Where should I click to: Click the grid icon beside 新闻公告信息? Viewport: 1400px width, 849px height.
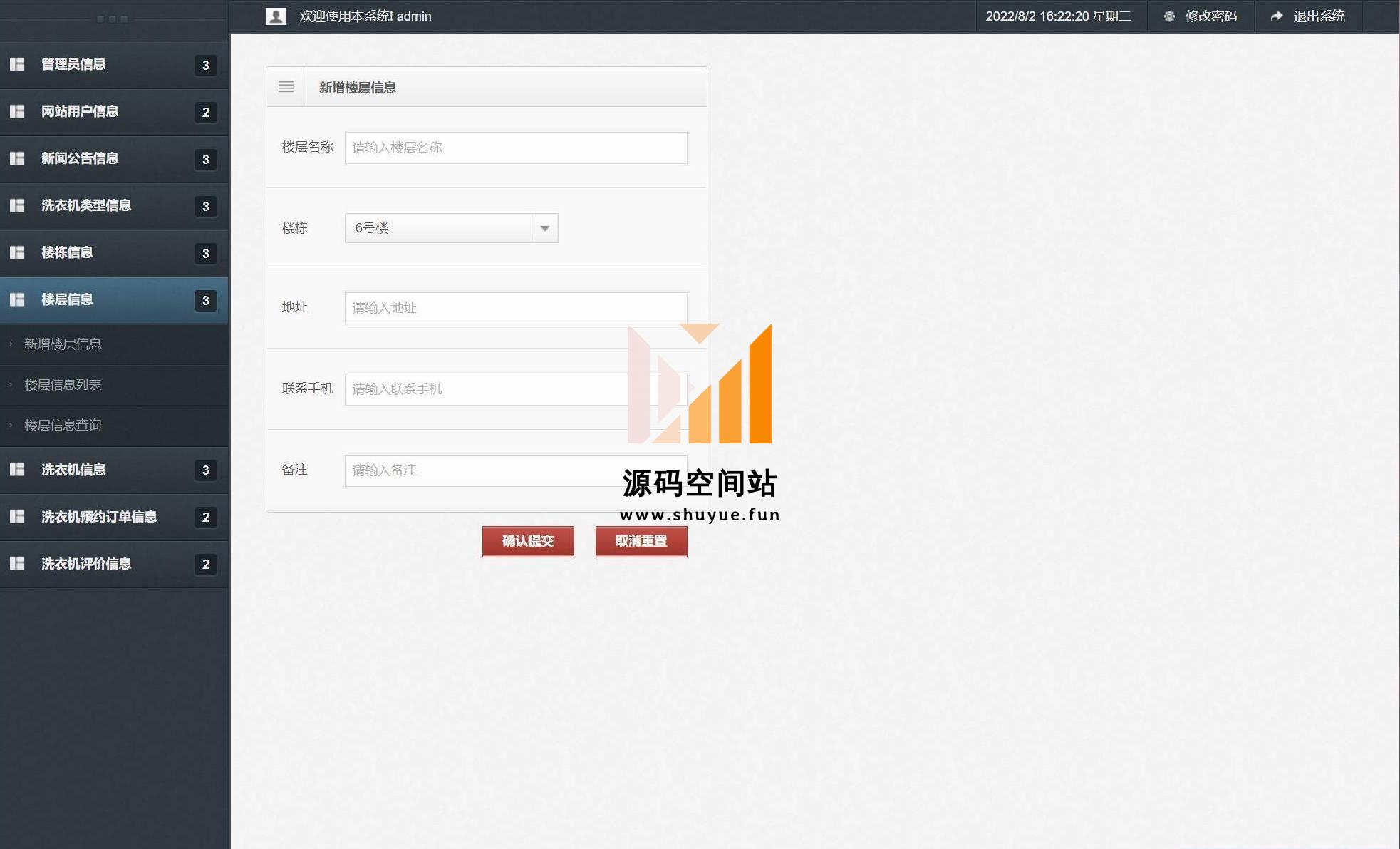(x=17, y=159)
